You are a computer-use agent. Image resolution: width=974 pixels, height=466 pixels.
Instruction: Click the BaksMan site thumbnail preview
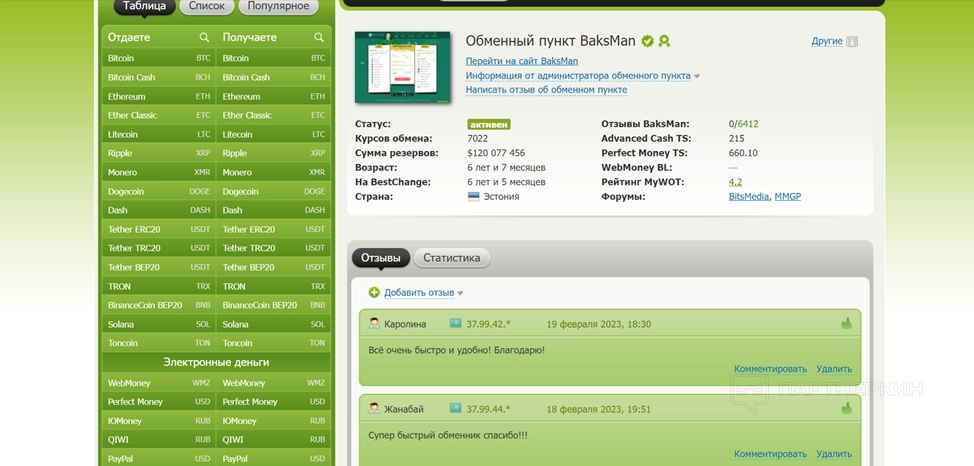(403, 66)
